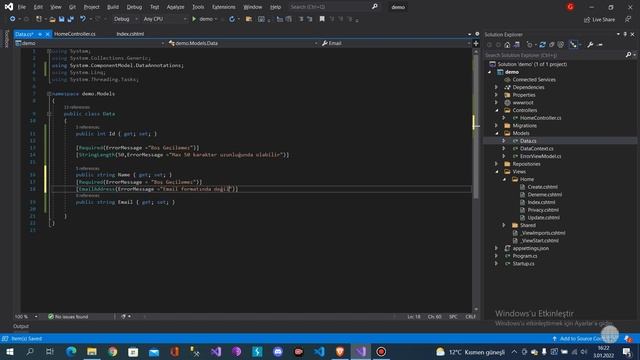Image resolution: width=640 pixels, height=360 pixels.
Task: Open the Git menu
Action: (72, 7)
